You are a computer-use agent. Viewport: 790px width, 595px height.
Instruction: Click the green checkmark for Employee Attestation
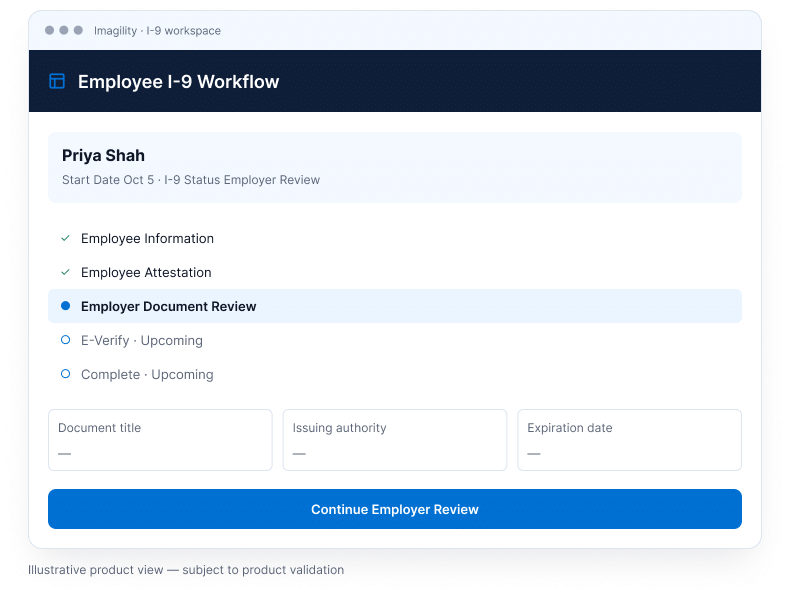click(x=65, y=273)
